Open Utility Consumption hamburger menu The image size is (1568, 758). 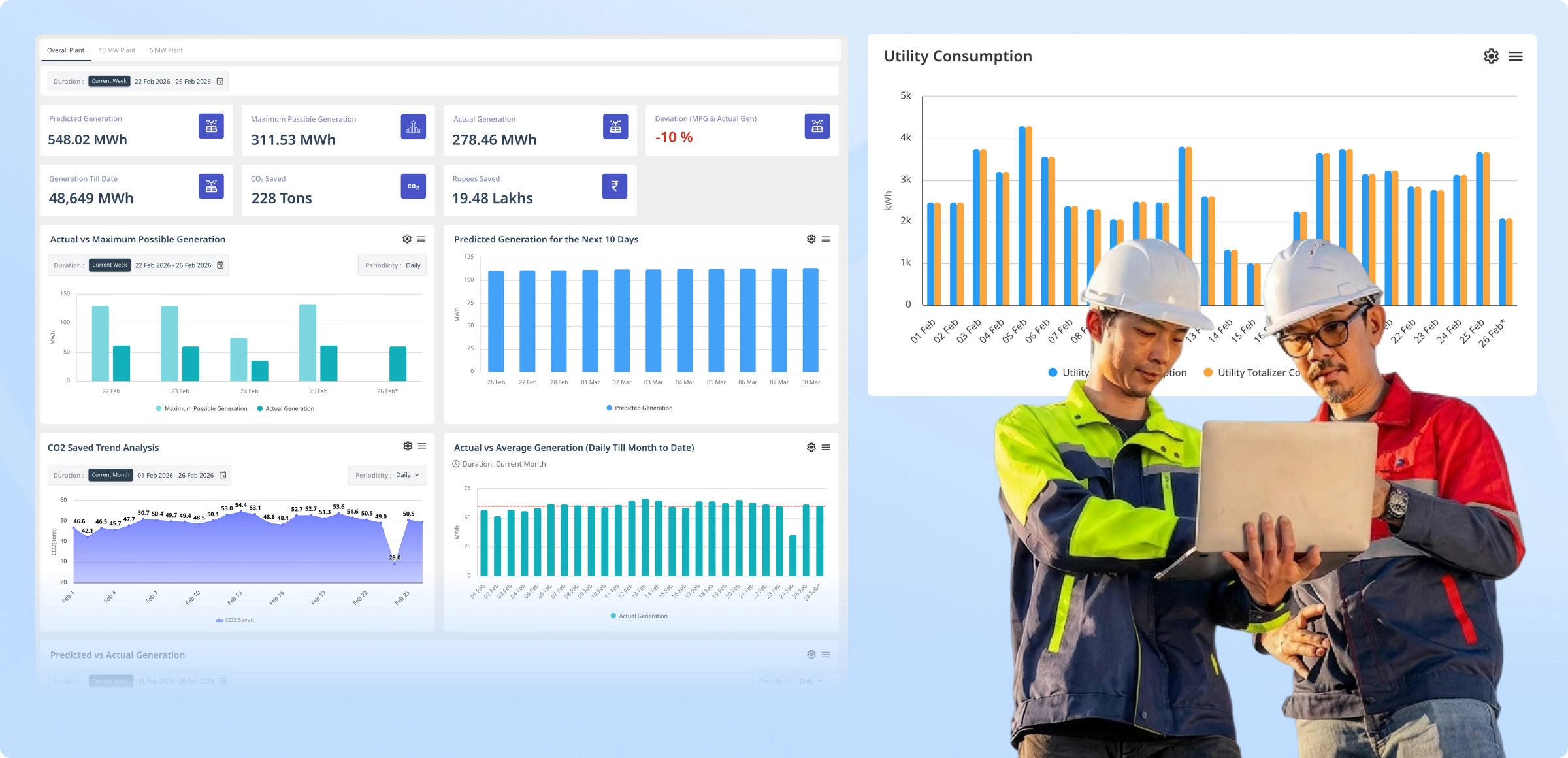pos(1515,56)
